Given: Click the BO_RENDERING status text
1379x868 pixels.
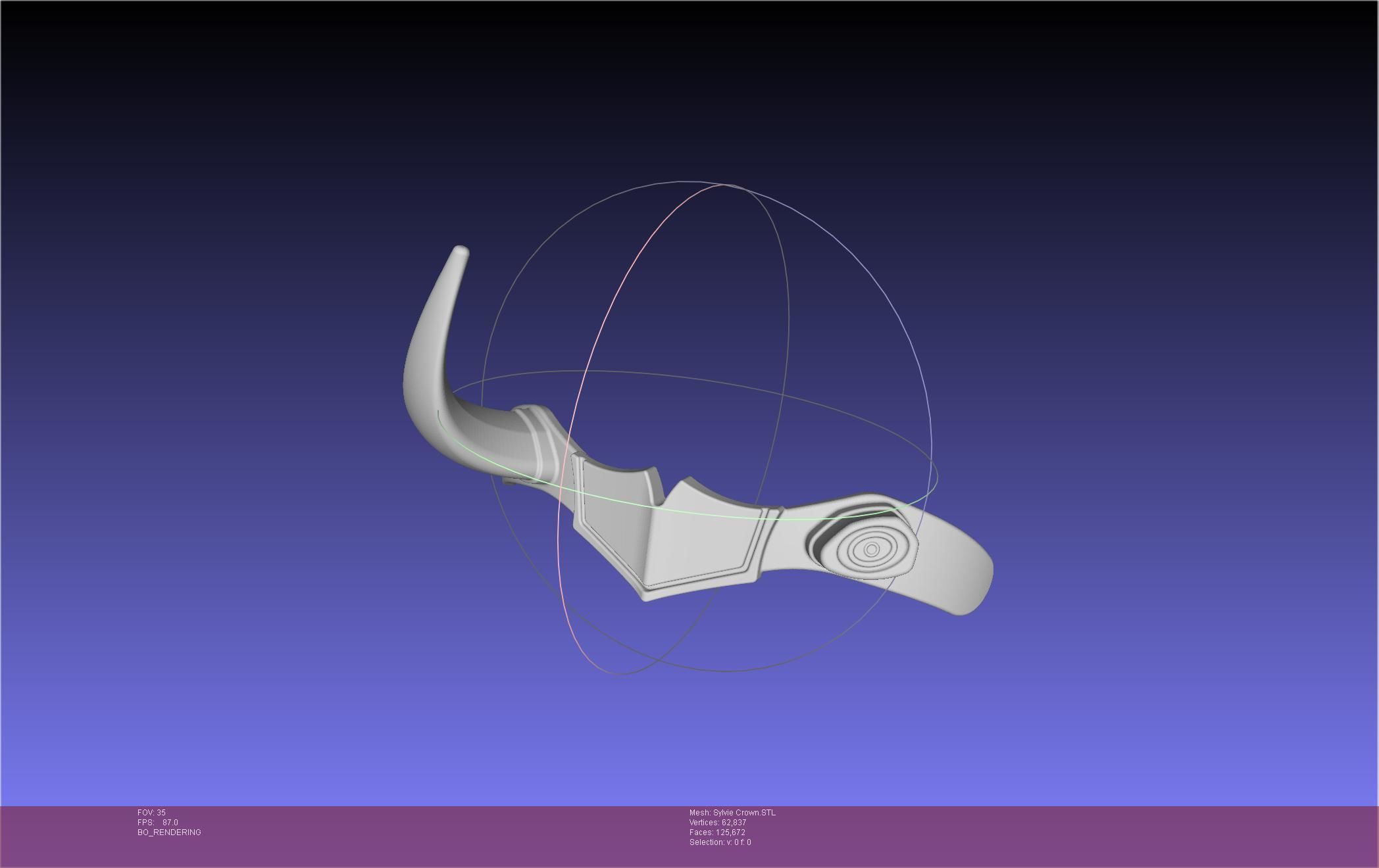Looking at the screenshot, I should click(169, 832).
